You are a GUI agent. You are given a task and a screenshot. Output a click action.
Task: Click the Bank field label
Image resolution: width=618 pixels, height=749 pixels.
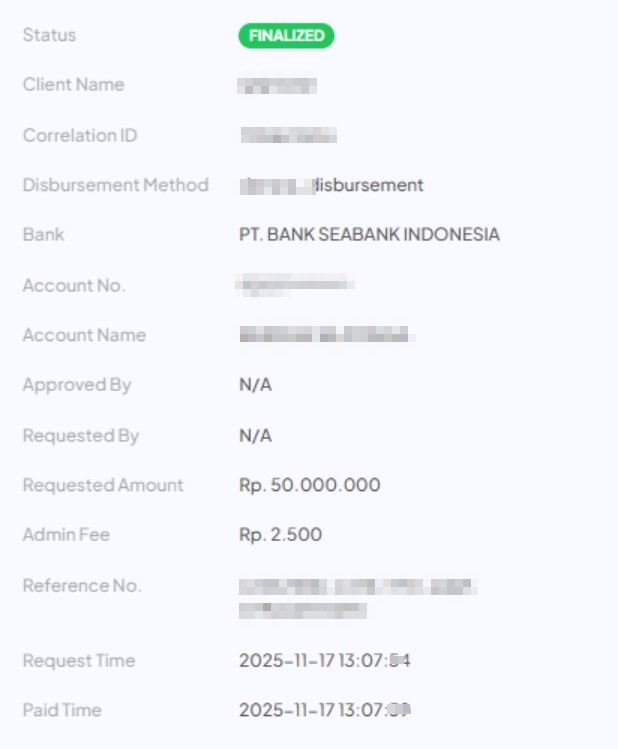pos(44,235)
